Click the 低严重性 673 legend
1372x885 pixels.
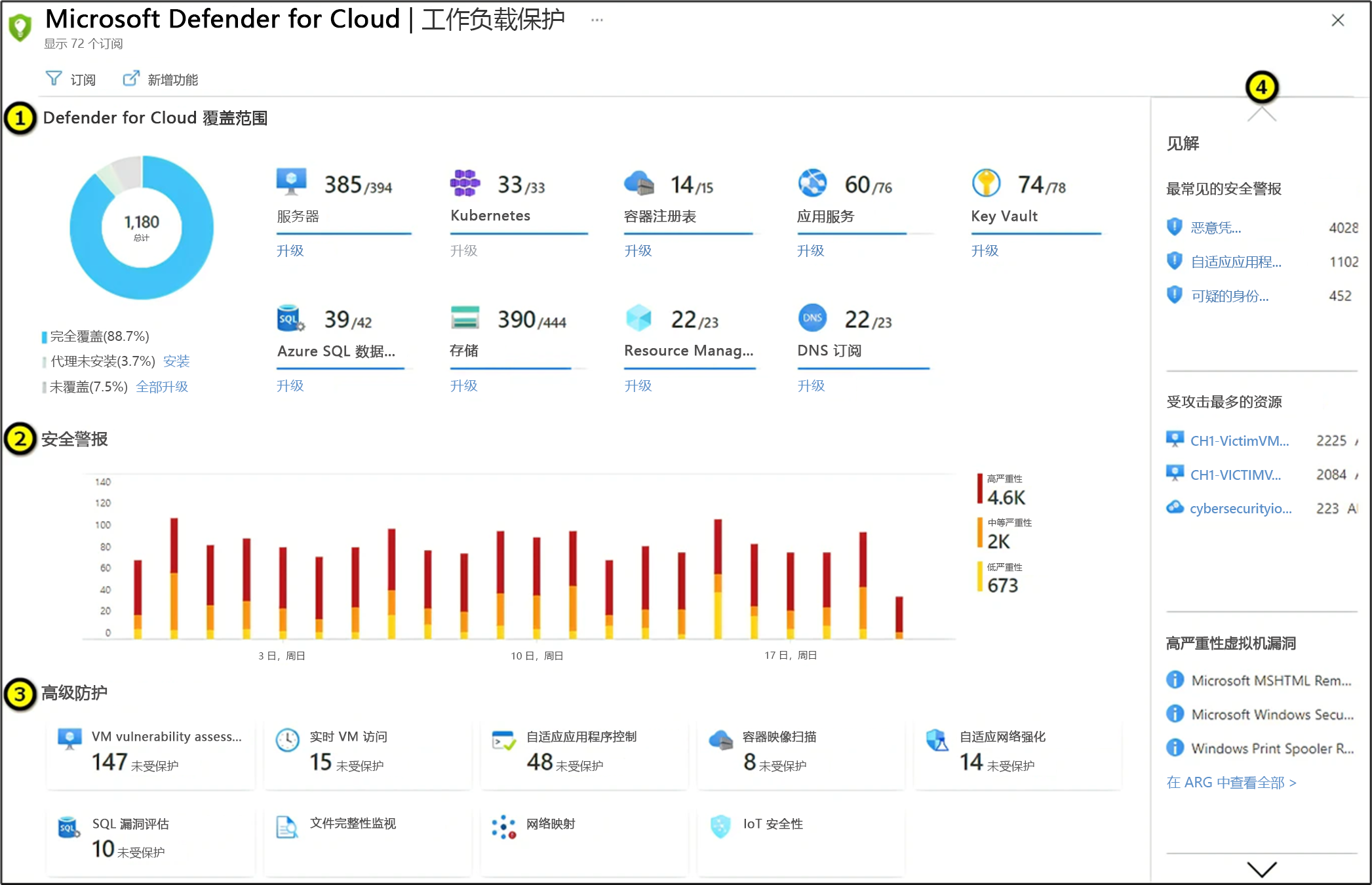click(1000, 578)
